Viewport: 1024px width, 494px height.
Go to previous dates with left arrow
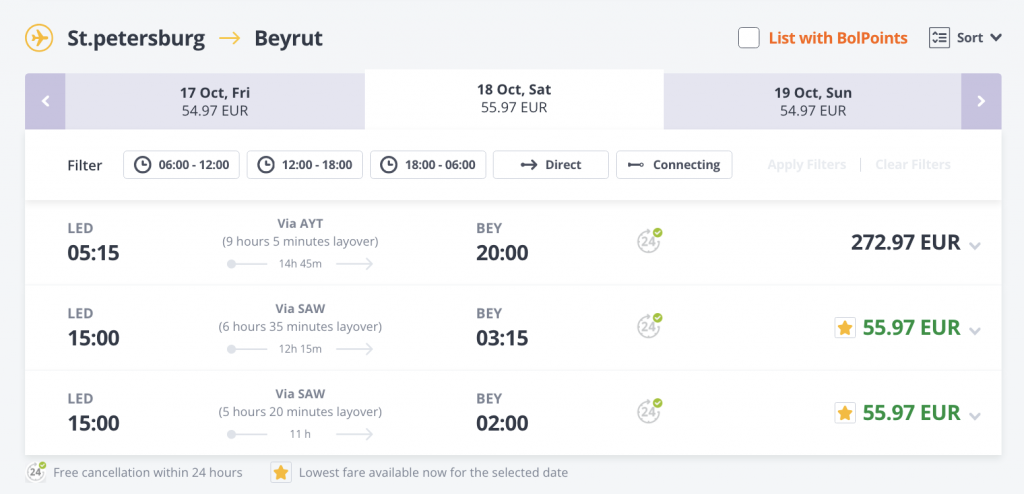(45, 101)
